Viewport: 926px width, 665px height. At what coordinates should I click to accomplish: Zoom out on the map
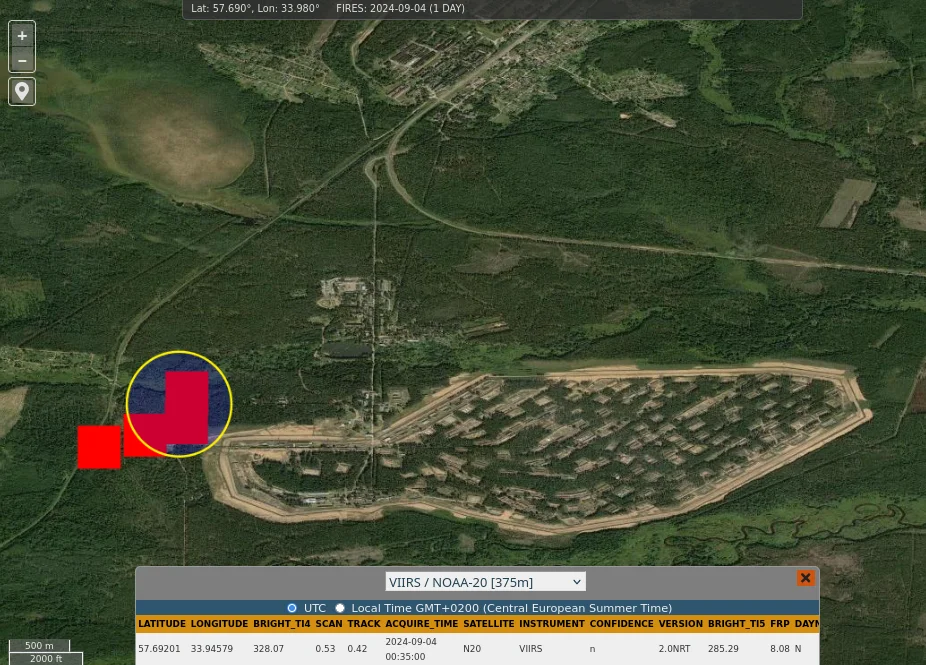(x=22, y=61)
